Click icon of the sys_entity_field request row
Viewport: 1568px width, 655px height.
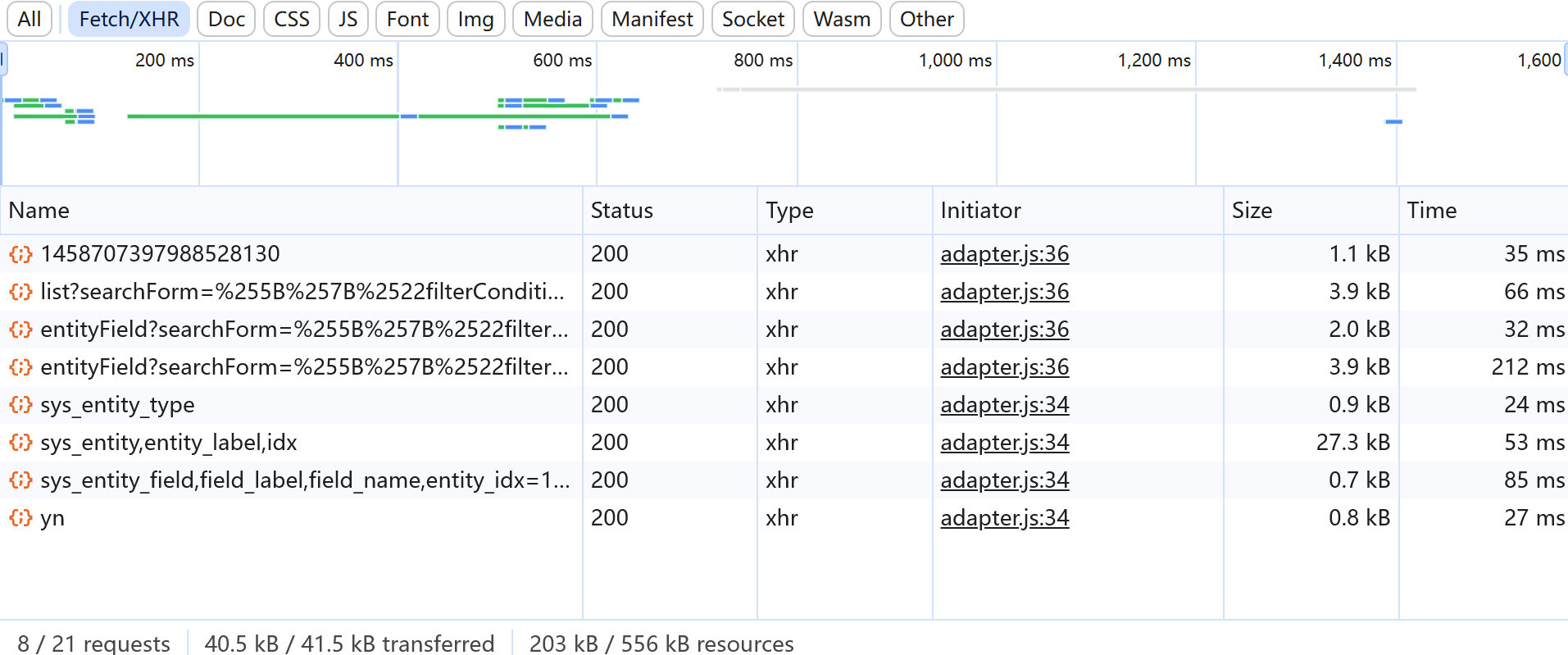(x=20, y=480)
